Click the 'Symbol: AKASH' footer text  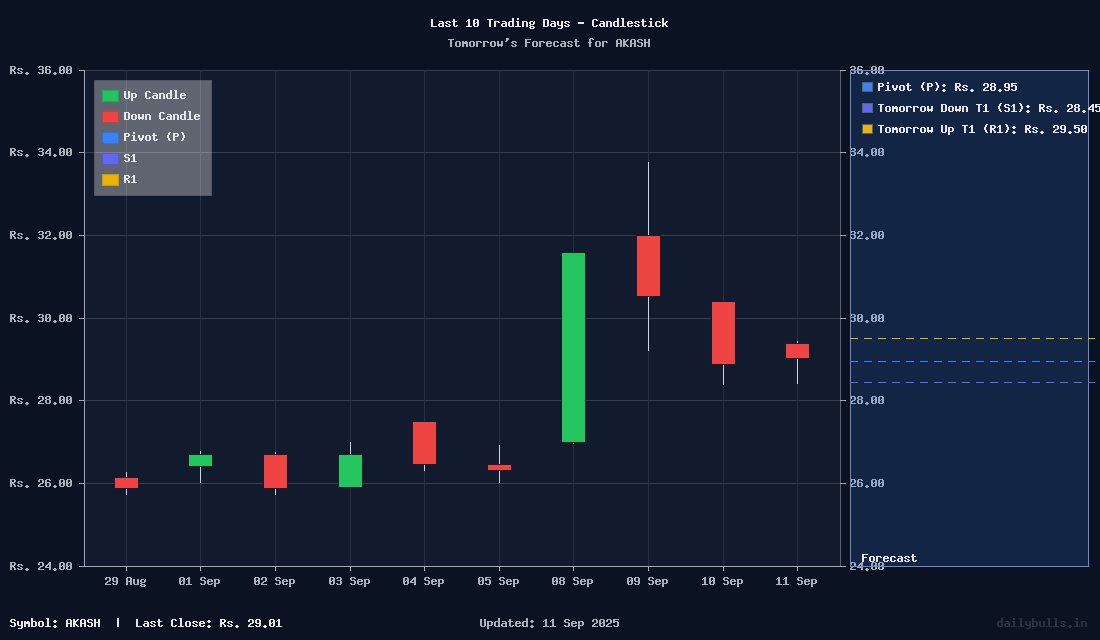point(55,623)
